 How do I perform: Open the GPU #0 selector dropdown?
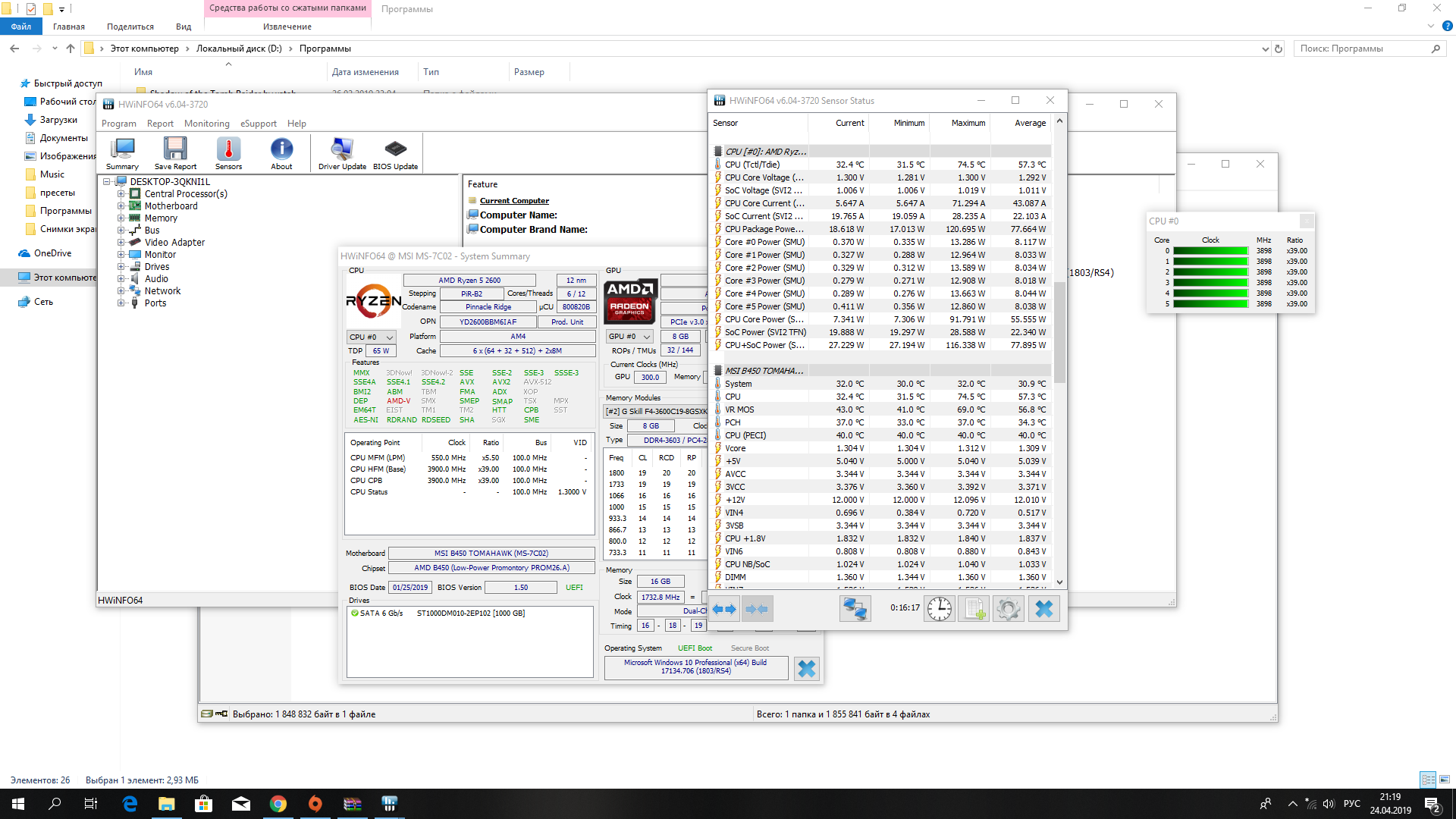click(x=629, y=337)
